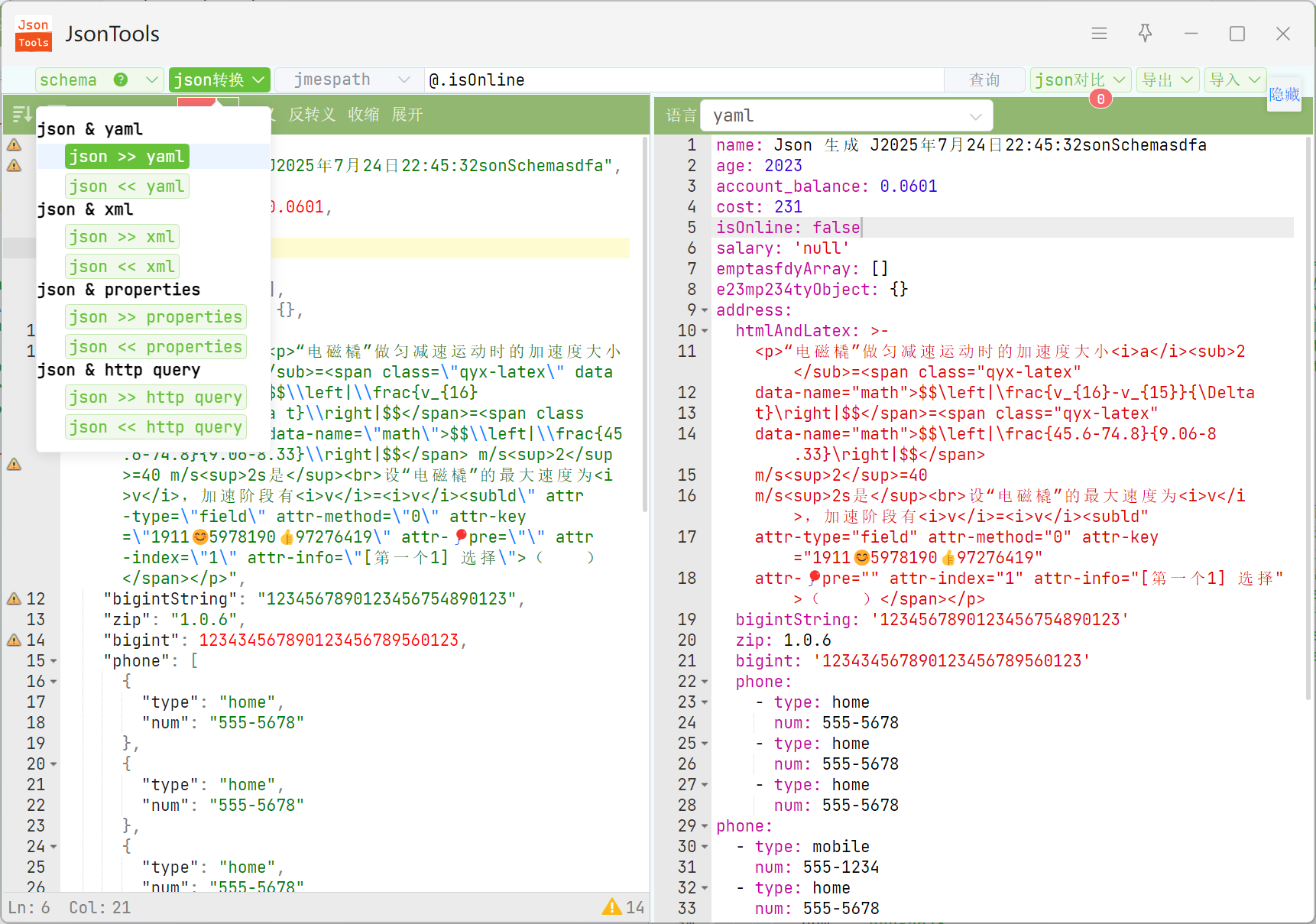Click the right YAML pane vertical scrollbar
Screen dimensions: 1316x924
(1308, 419)
